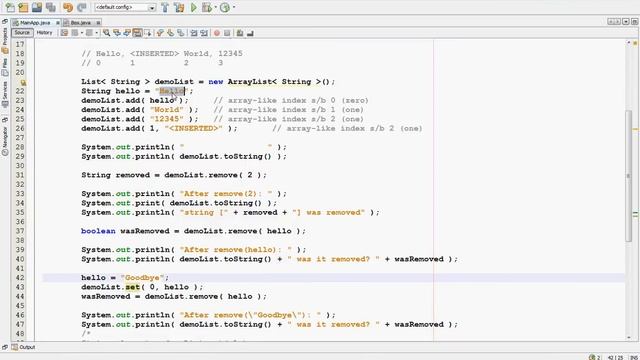Screen dimensions: 640x360
Task: Click the restore-windows icon above Projects
Action: click(x=5, y=22)
